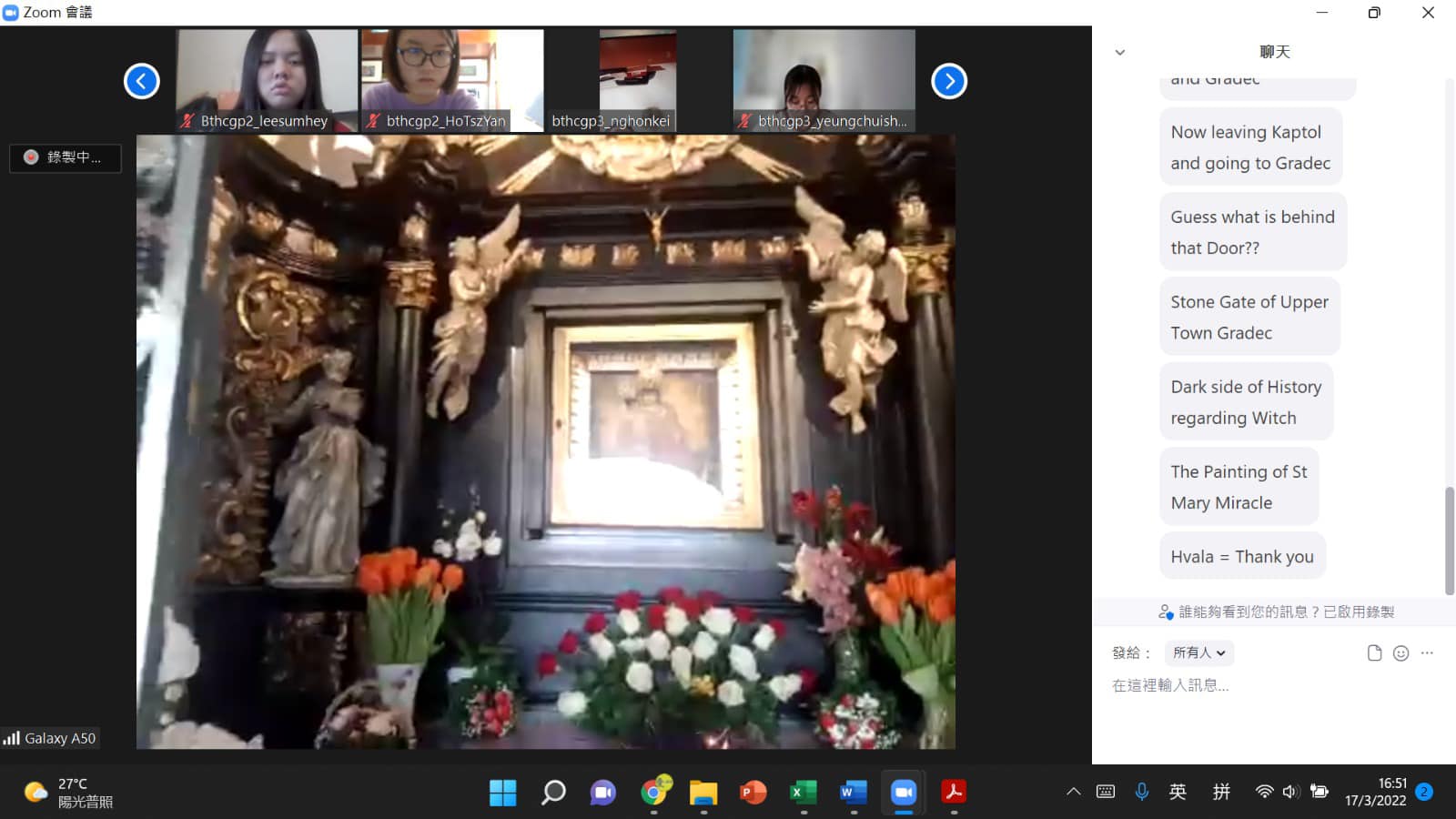Click the Galaxy A50 speaker label

pyautogui.click(x=50, y=738)
